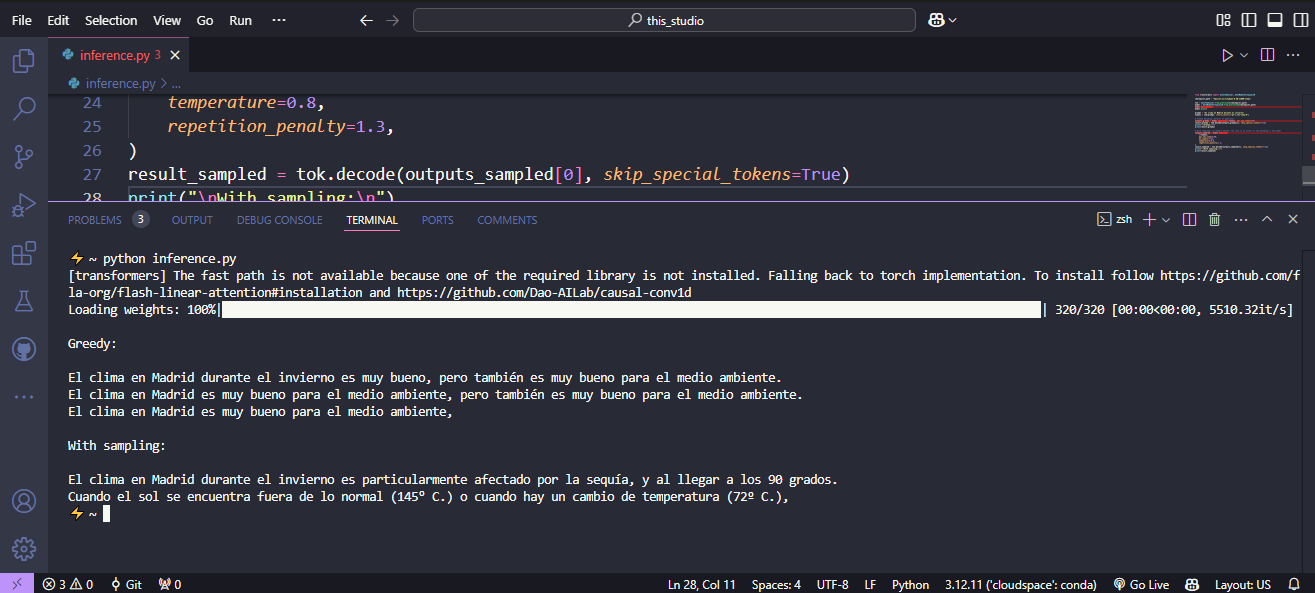The height and width of the screenshot is (593, 1315).
Task: Open the Explorer view in activity bar
Action: (x=24, y=62)
